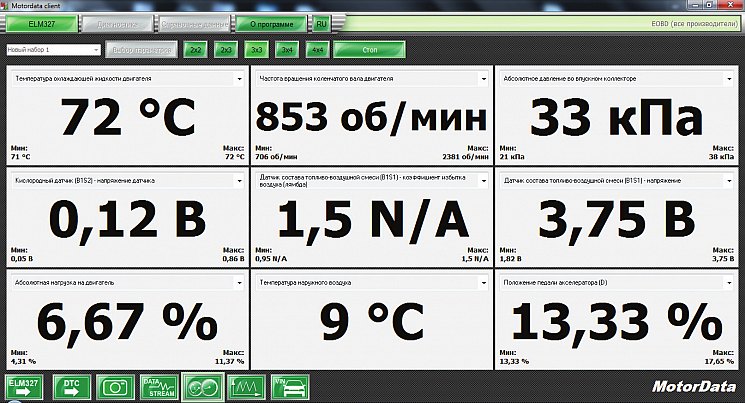Expand B1S1 sensor voltage parameter dropdown
Screen dimensions: 745x403
pyautogui.click(x=729, y=181)
